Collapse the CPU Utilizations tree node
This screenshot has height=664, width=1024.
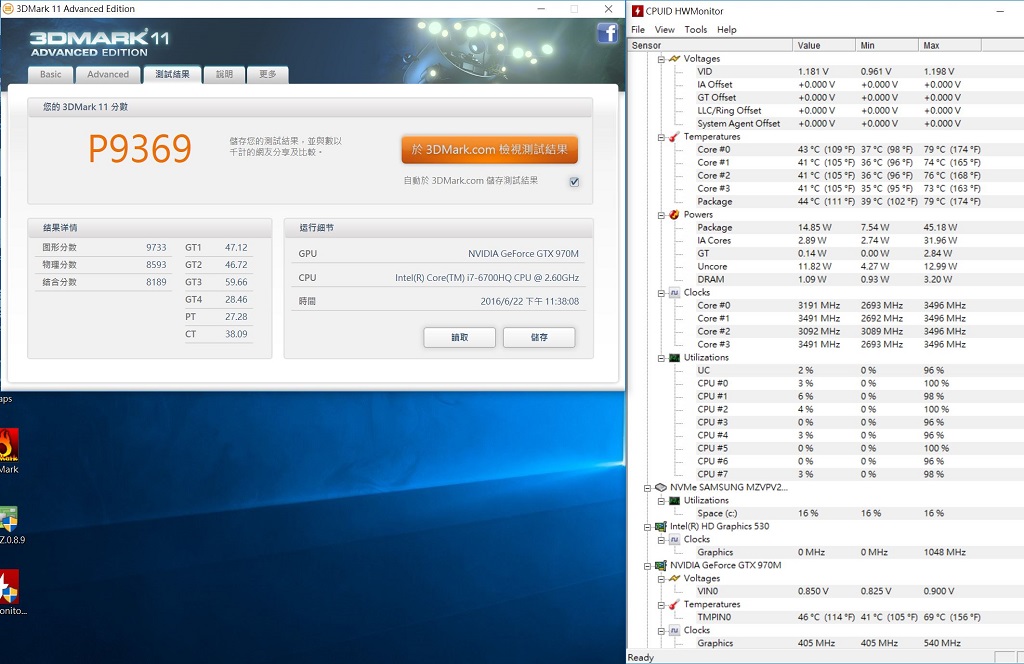pyautogui.click(x=661, y=358)
